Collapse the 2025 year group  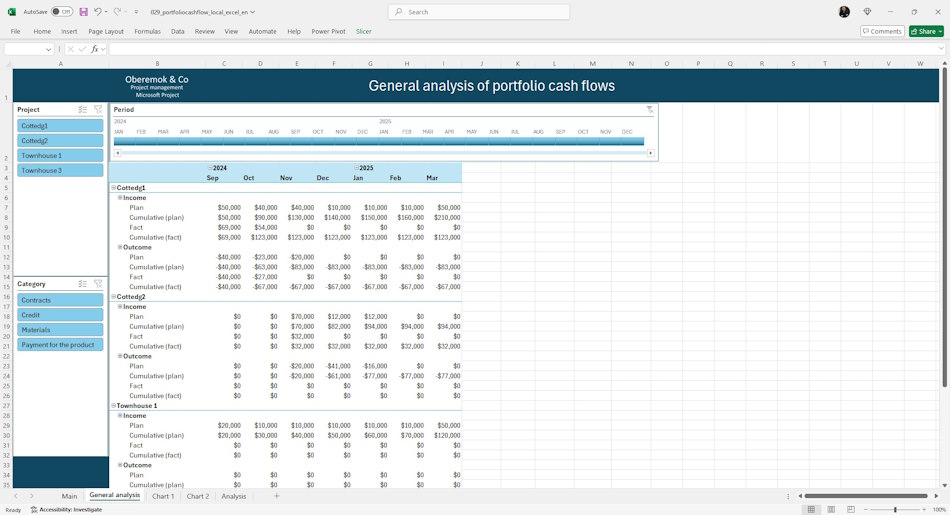357,168
